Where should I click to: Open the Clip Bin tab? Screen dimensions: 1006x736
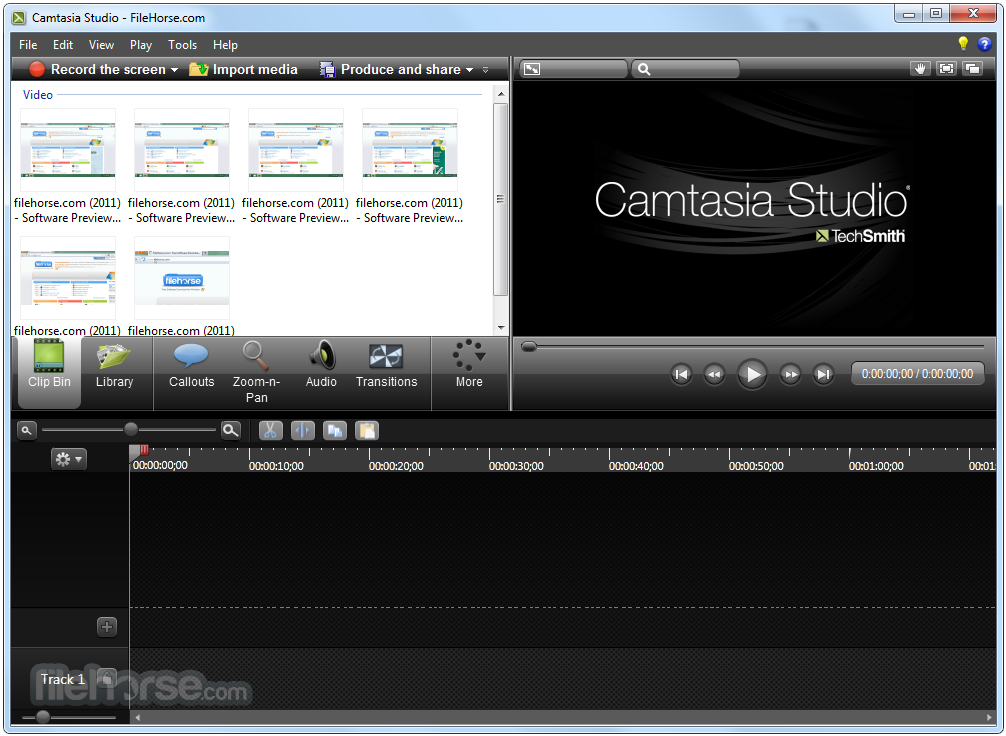[49, 372]
